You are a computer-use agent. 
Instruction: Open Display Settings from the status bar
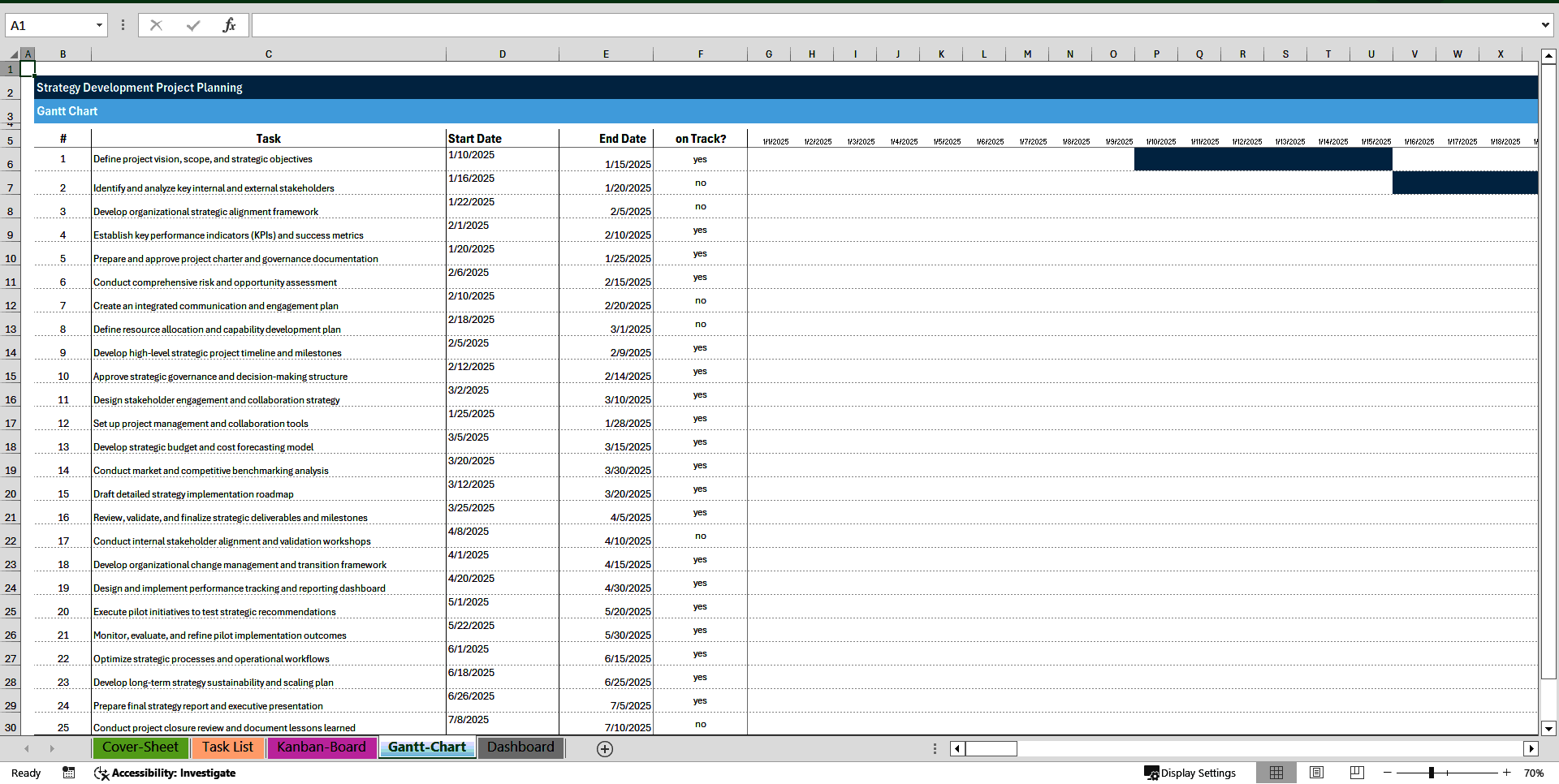point(1190,773)
